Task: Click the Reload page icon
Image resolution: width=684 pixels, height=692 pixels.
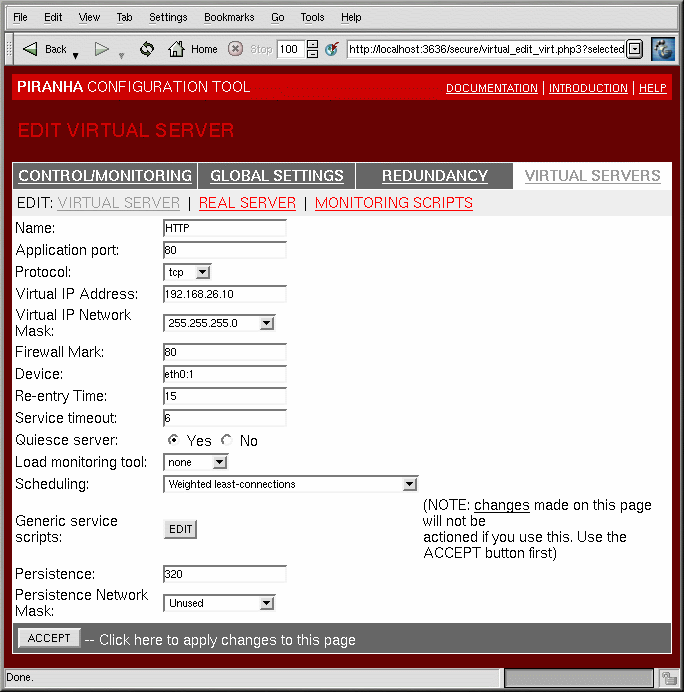Action: pos(147,49)
